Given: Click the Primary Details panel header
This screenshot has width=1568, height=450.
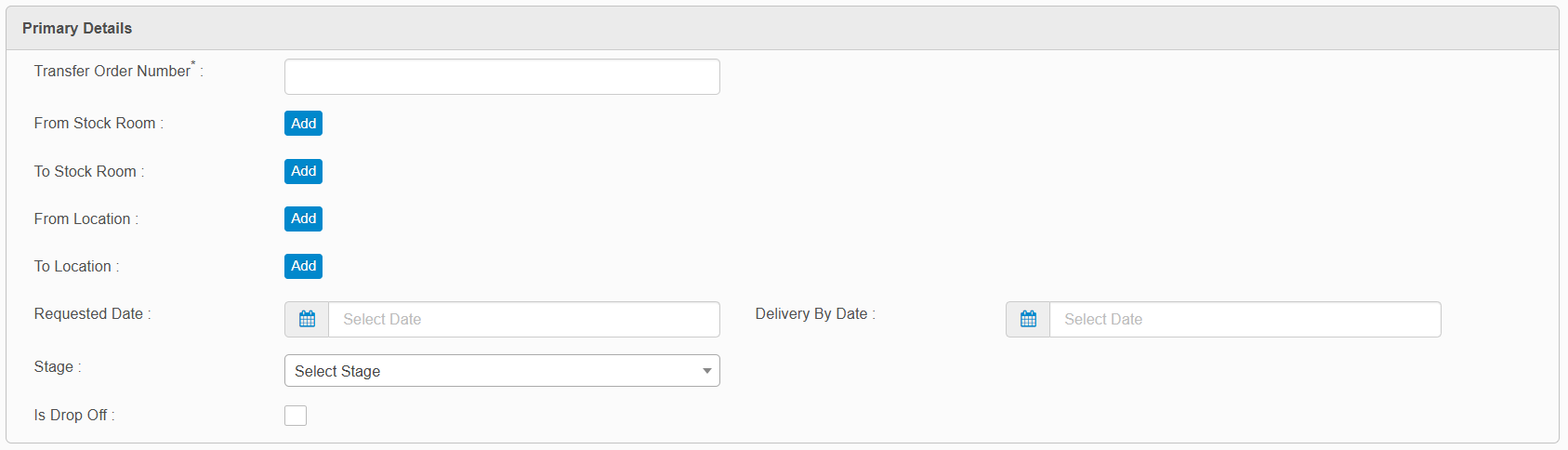Looking at the screenshot, I should tap(77, 28).
